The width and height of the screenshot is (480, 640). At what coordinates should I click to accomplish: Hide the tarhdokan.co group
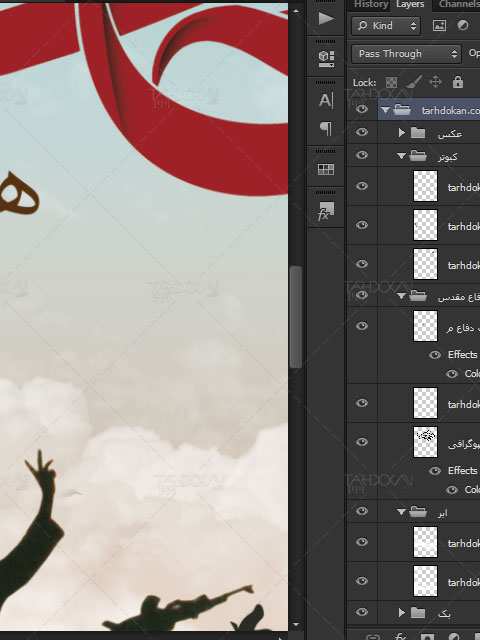(x=362, y=109)
